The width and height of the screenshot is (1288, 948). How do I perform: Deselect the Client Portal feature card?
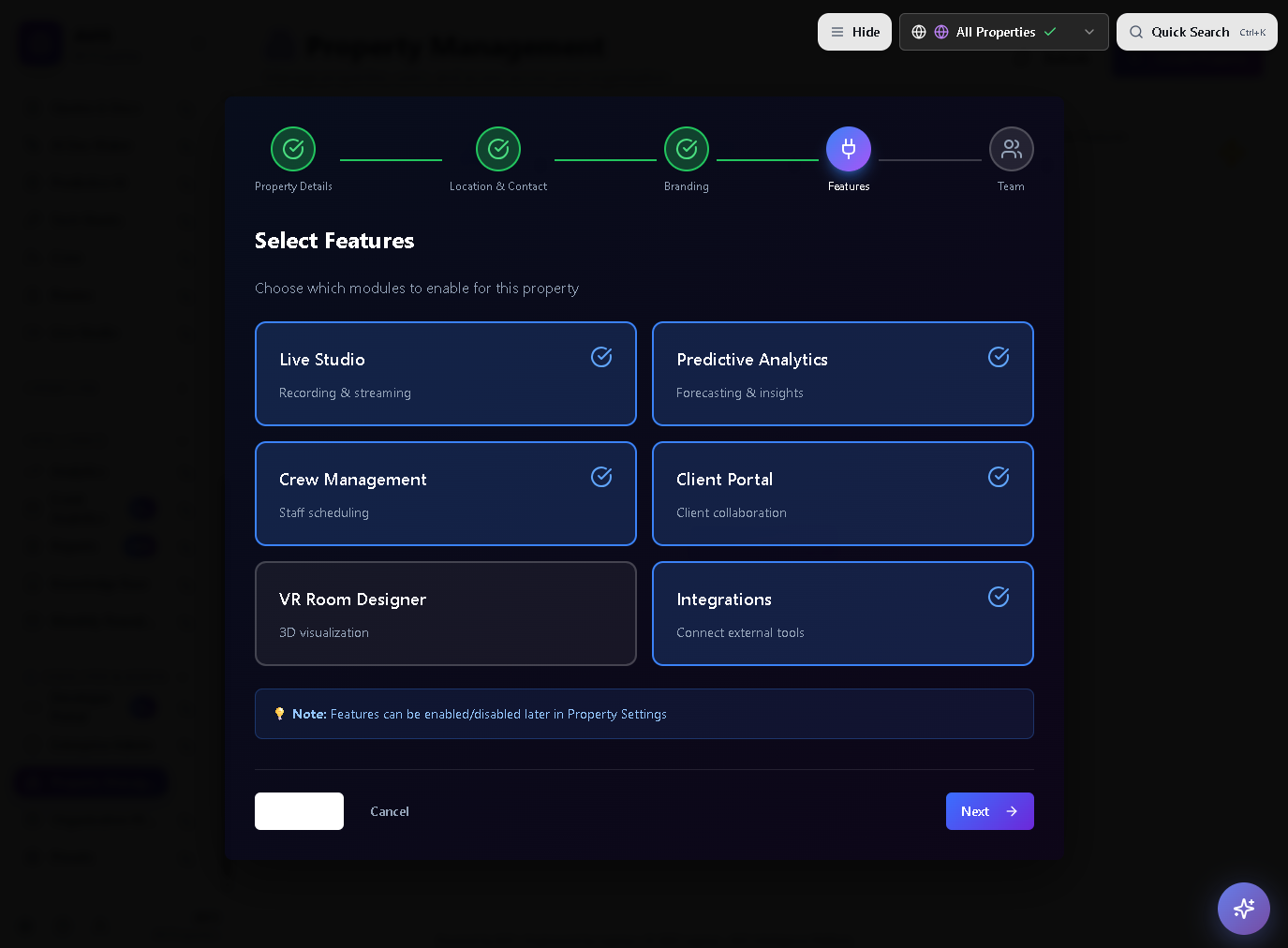(x=842, y=494)
